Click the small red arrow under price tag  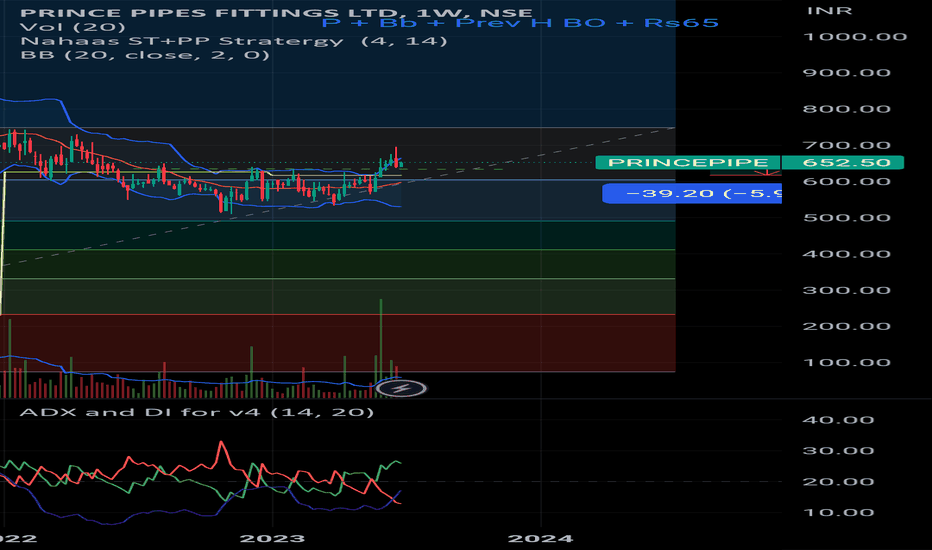(x=767, y=173)
